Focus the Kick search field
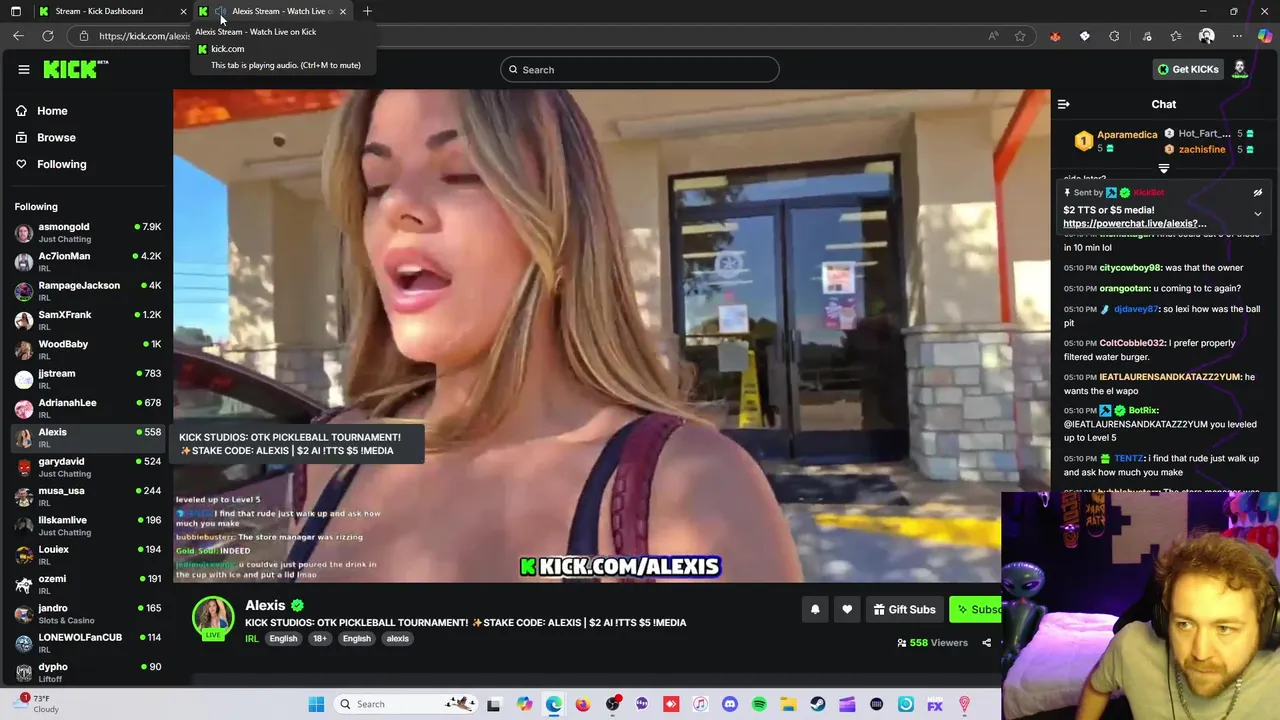 [x=640, y=69]
